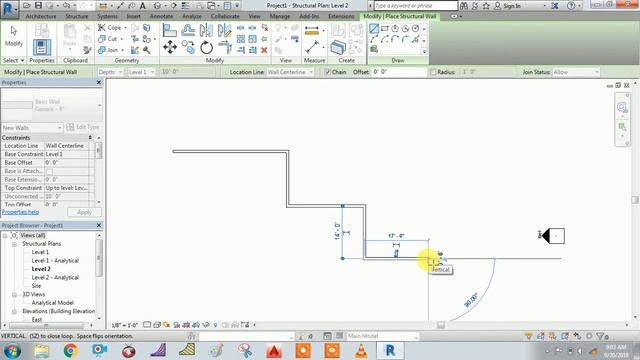Open the Join Status Allow dropdown
Image resolution: width=640 pixels, height=360 pixels.
point(576,72)
